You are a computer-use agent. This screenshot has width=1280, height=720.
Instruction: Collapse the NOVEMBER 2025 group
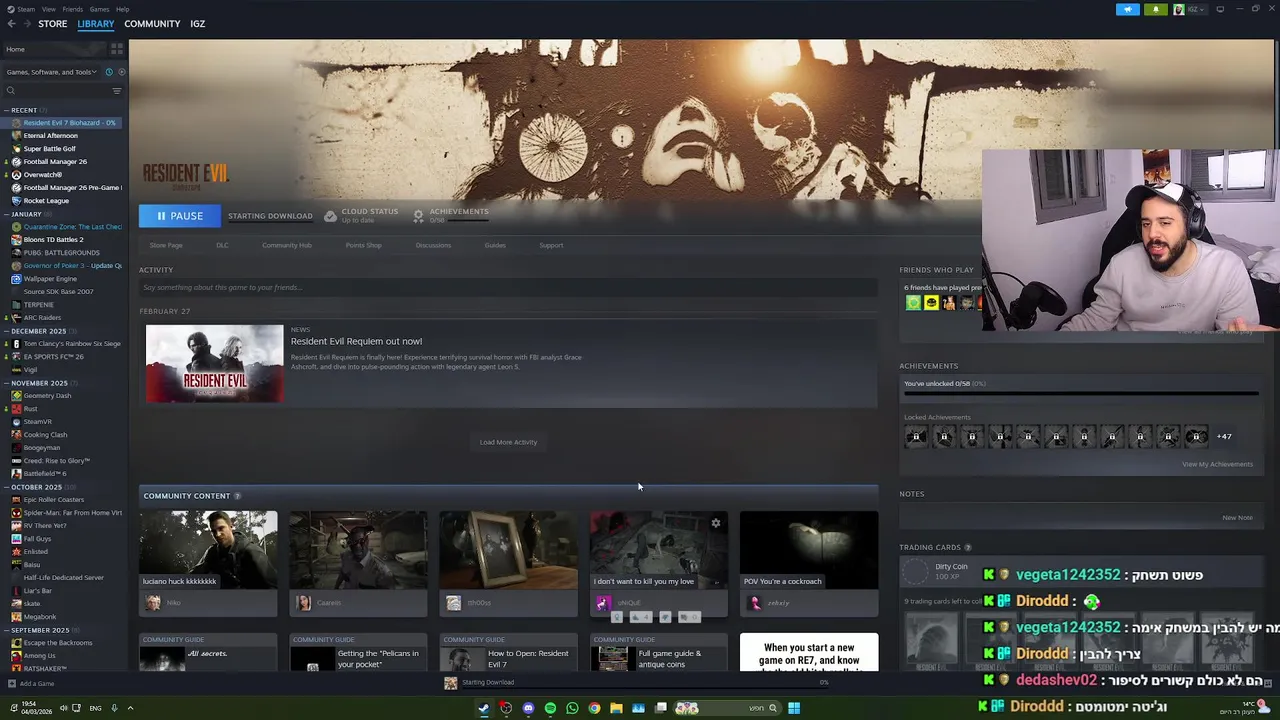click(6, 383)
